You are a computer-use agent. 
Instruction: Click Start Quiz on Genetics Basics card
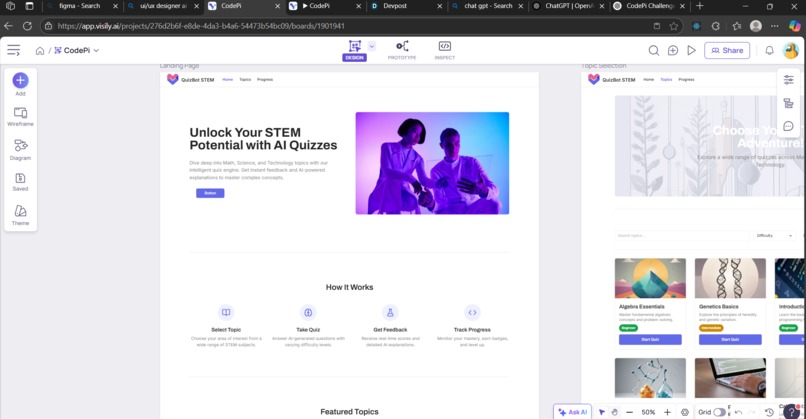pos(730,339)
